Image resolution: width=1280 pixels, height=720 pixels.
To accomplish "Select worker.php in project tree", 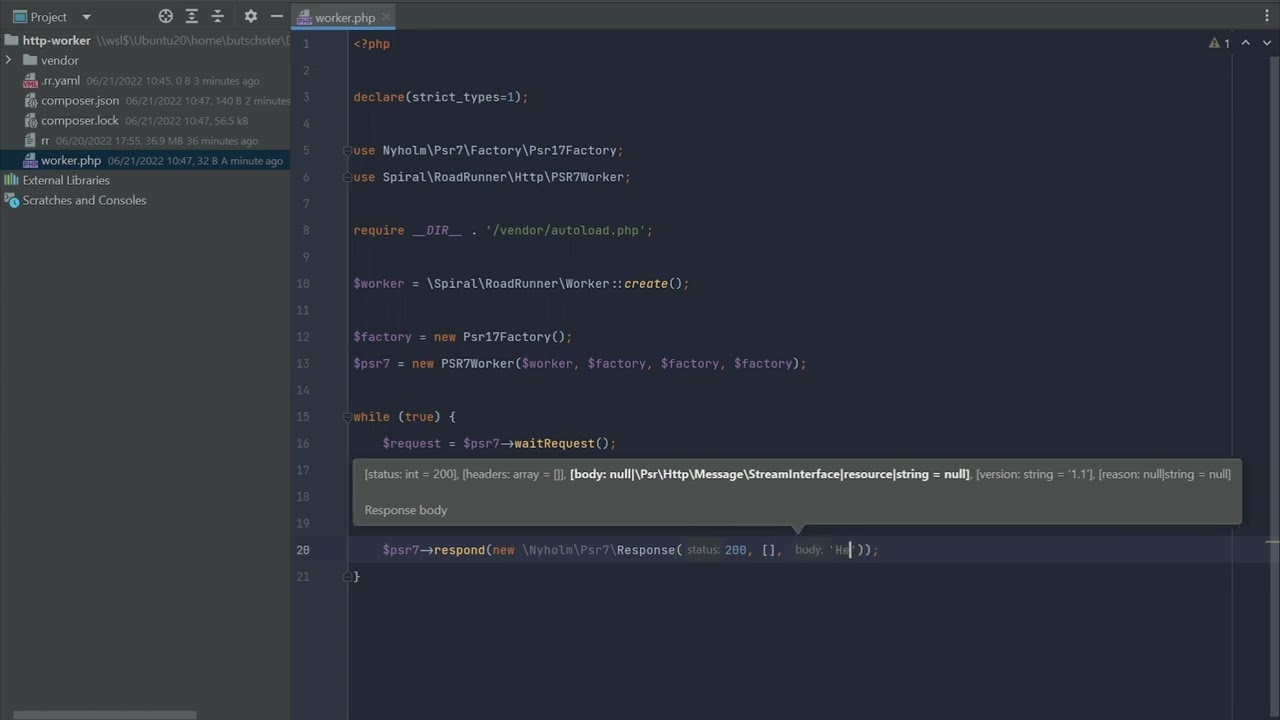I will coord(71,160).
